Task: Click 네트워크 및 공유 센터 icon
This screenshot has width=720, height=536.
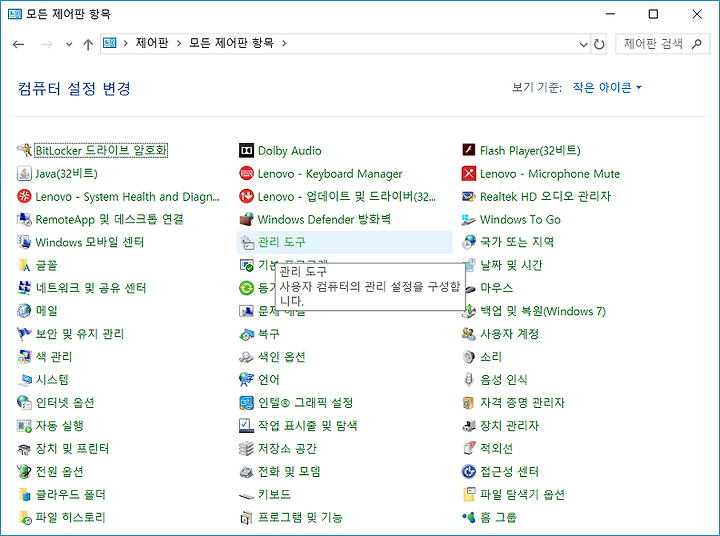Action: coord(24,288)
